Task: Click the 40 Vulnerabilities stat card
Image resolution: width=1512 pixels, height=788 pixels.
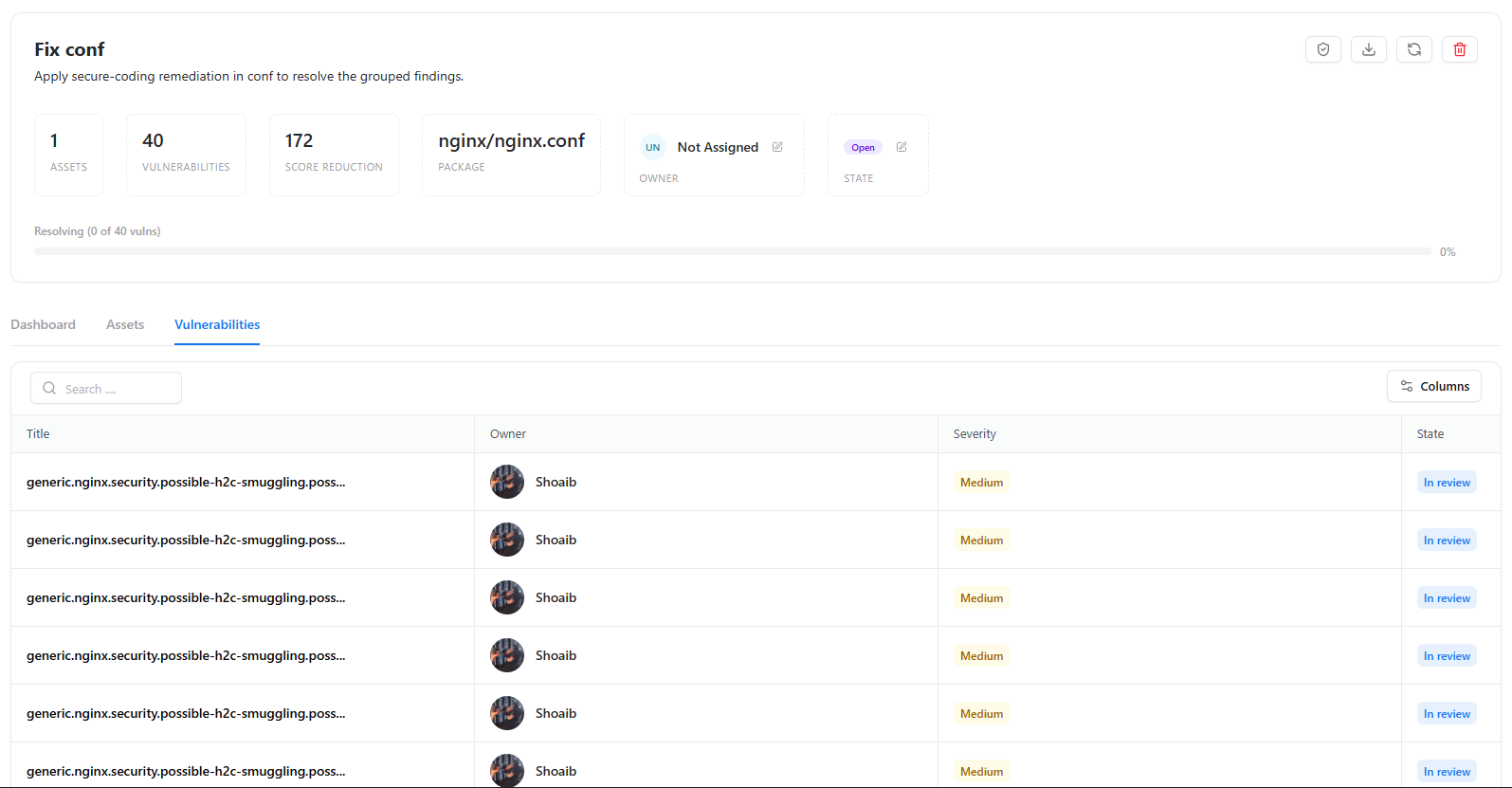Action: [x=186, y=155]
